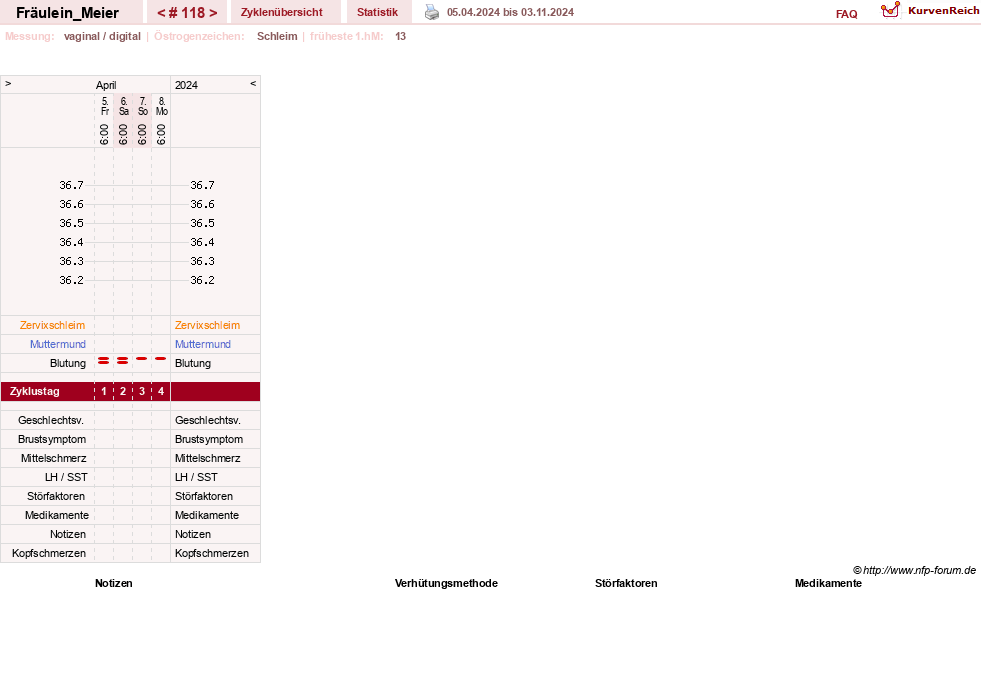Click the vaginal / digital measurement value
The width and height of the screenshot is (981, 682).
point(102,36)
